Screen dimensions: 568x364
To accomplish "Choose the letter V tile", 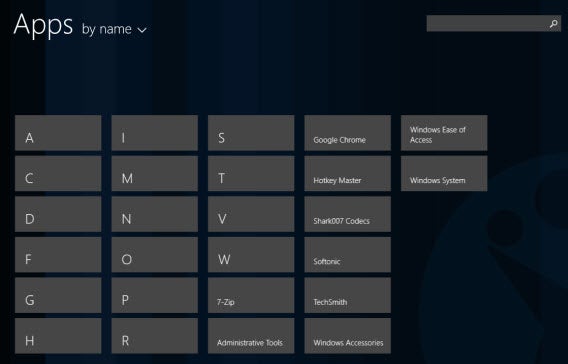I will [x=251, y=214].
